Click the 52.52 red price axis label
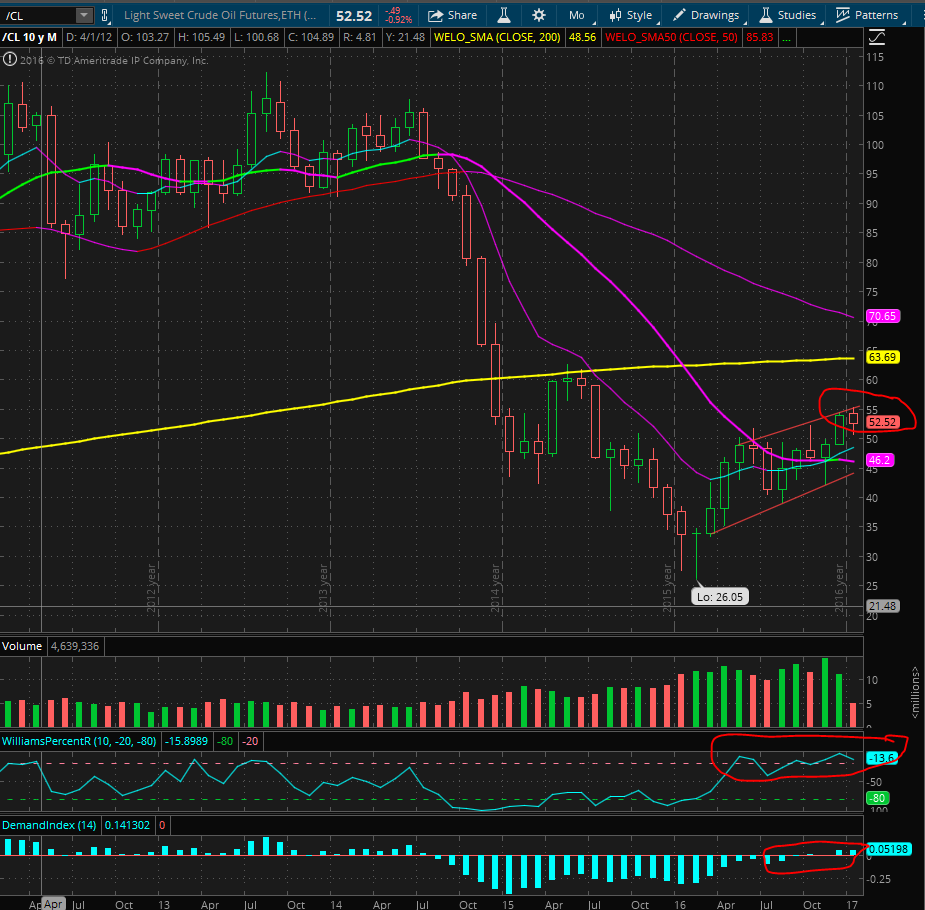 (x=883, y=422)
